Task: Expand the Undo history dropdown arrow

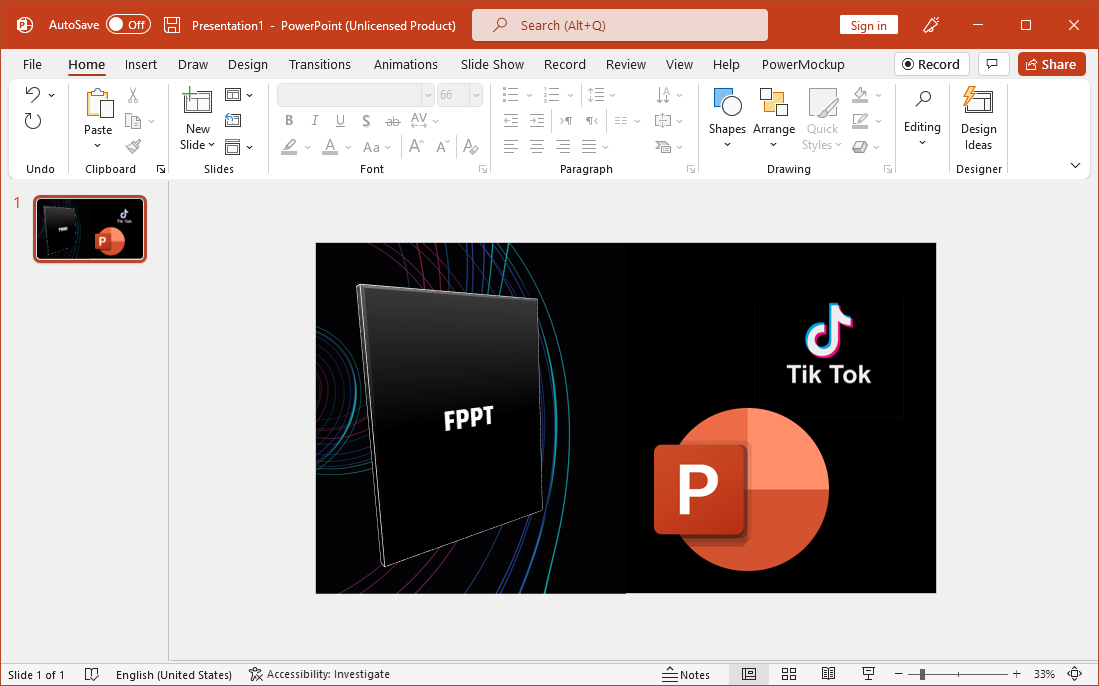Action: point(51,95)
